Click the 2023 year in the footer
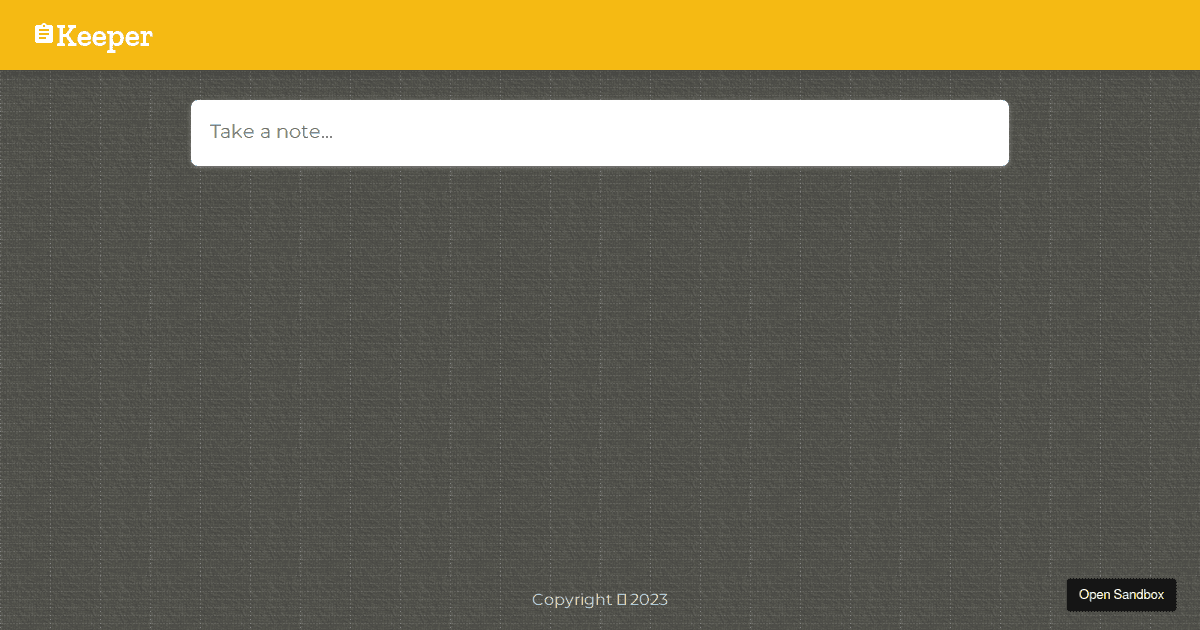 (649, 599)
